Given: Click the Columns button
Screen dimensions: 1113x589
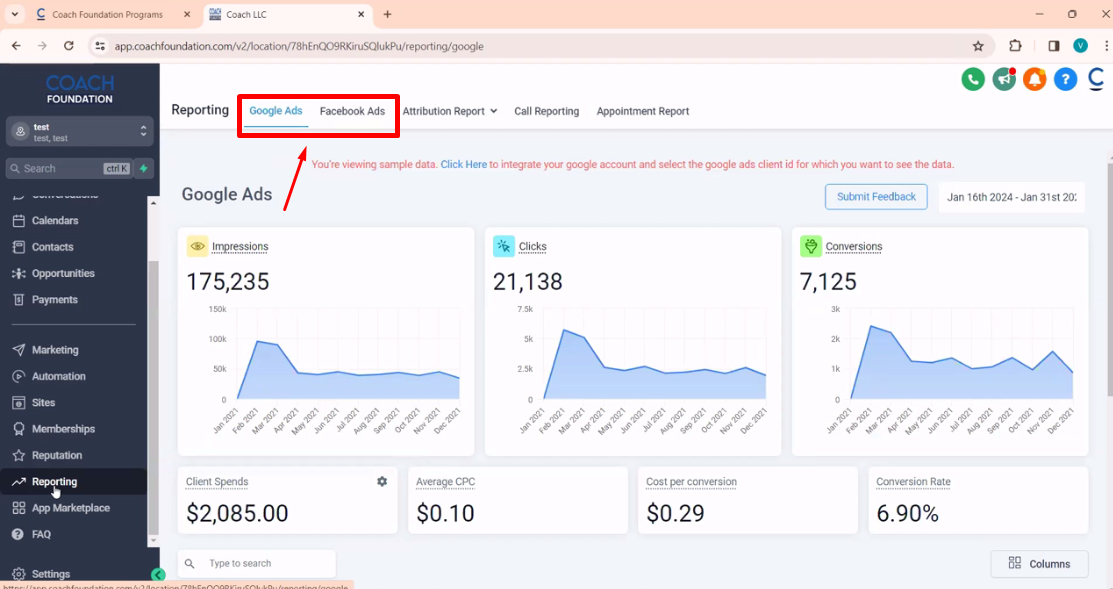Looking at the screenshot, I should 1039,564.
